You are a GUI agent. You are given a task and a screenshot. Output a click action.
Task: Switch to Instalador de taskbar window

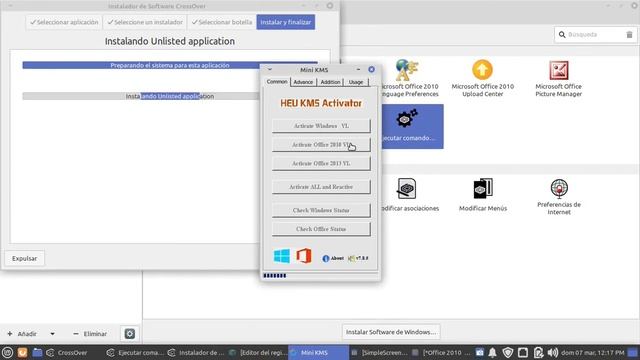tap(196, 353)
